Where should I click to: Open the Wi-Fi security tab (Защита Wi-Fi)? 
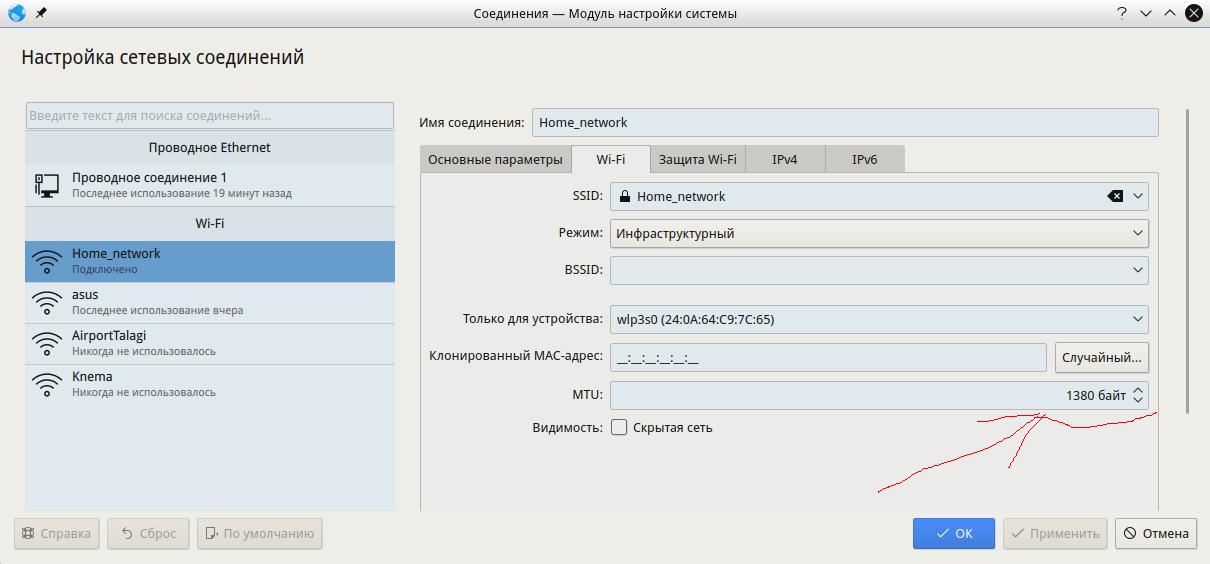coord(697,159)
